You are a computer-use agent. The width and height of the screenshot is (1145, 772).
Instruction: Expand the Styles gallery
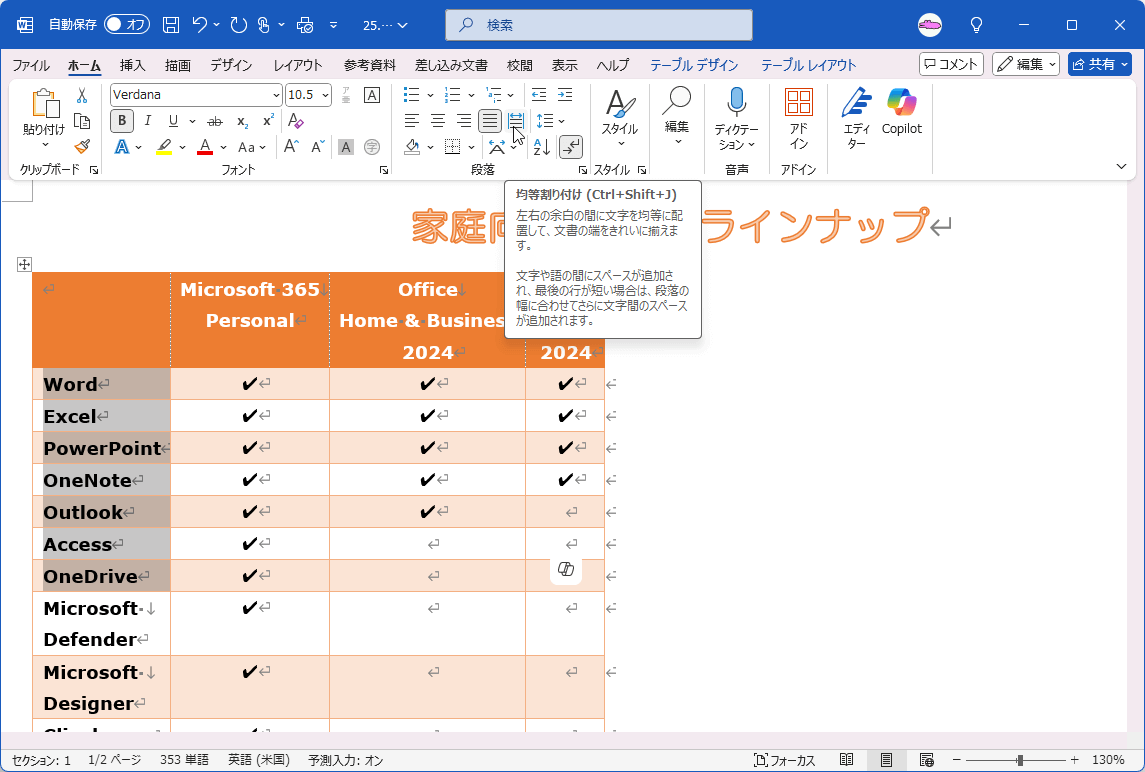(619, 119)
